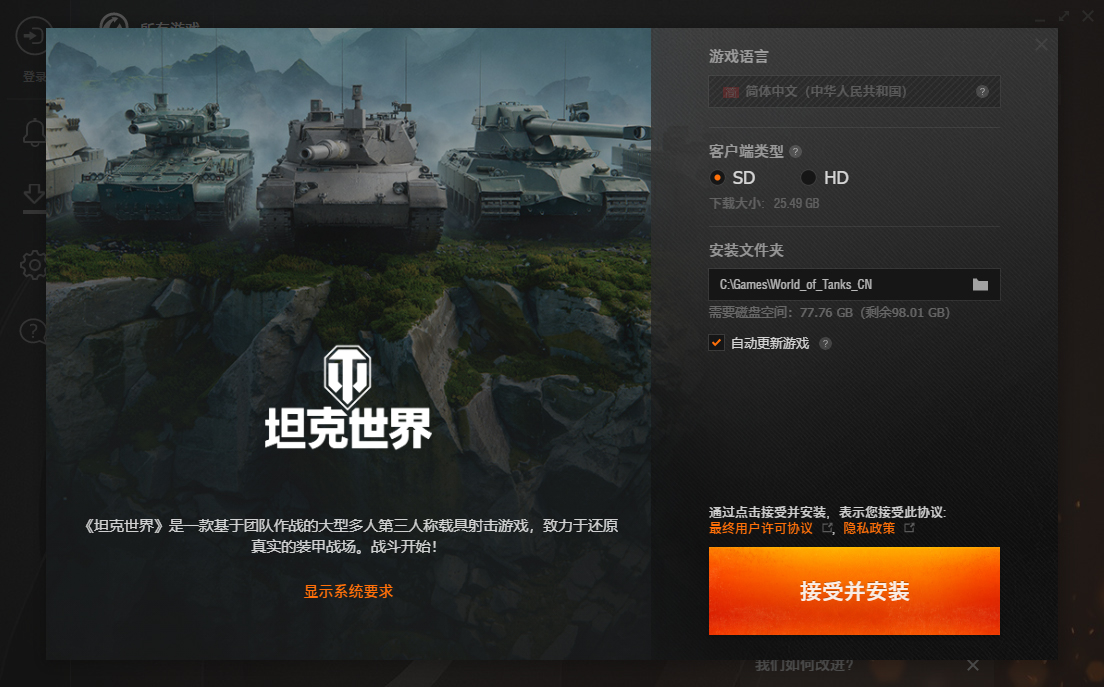
Task: Select the SD client type
Action: click(732, 177)
